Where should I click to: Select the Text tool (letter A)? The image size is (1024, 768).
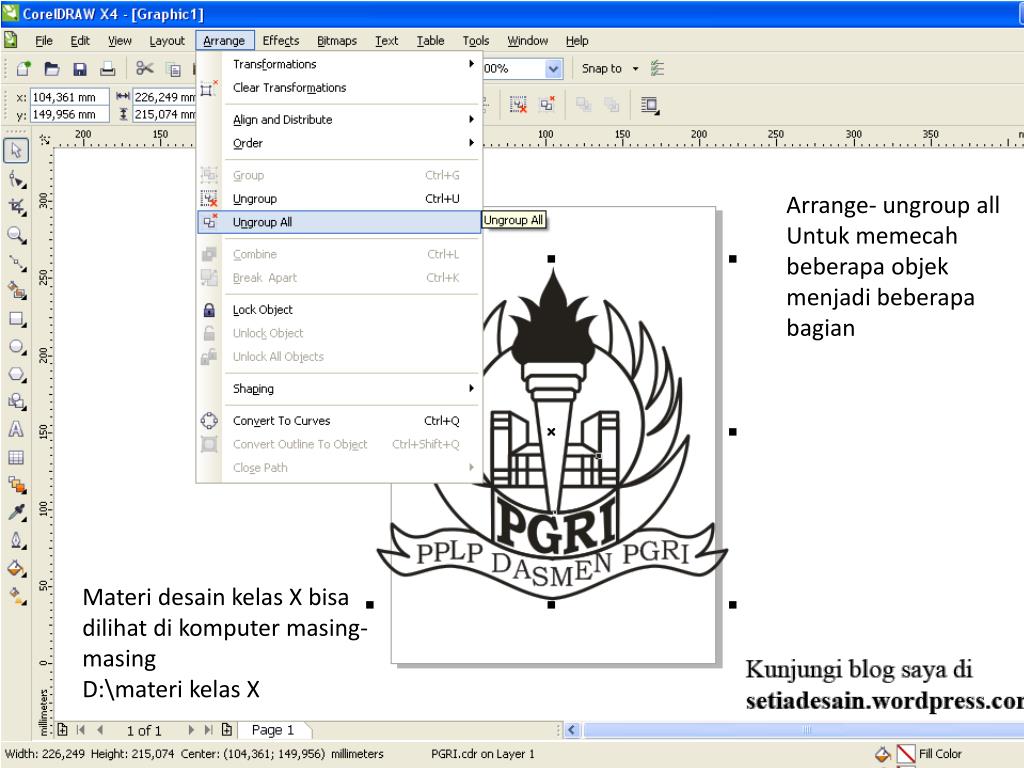(x=16, y=429)
